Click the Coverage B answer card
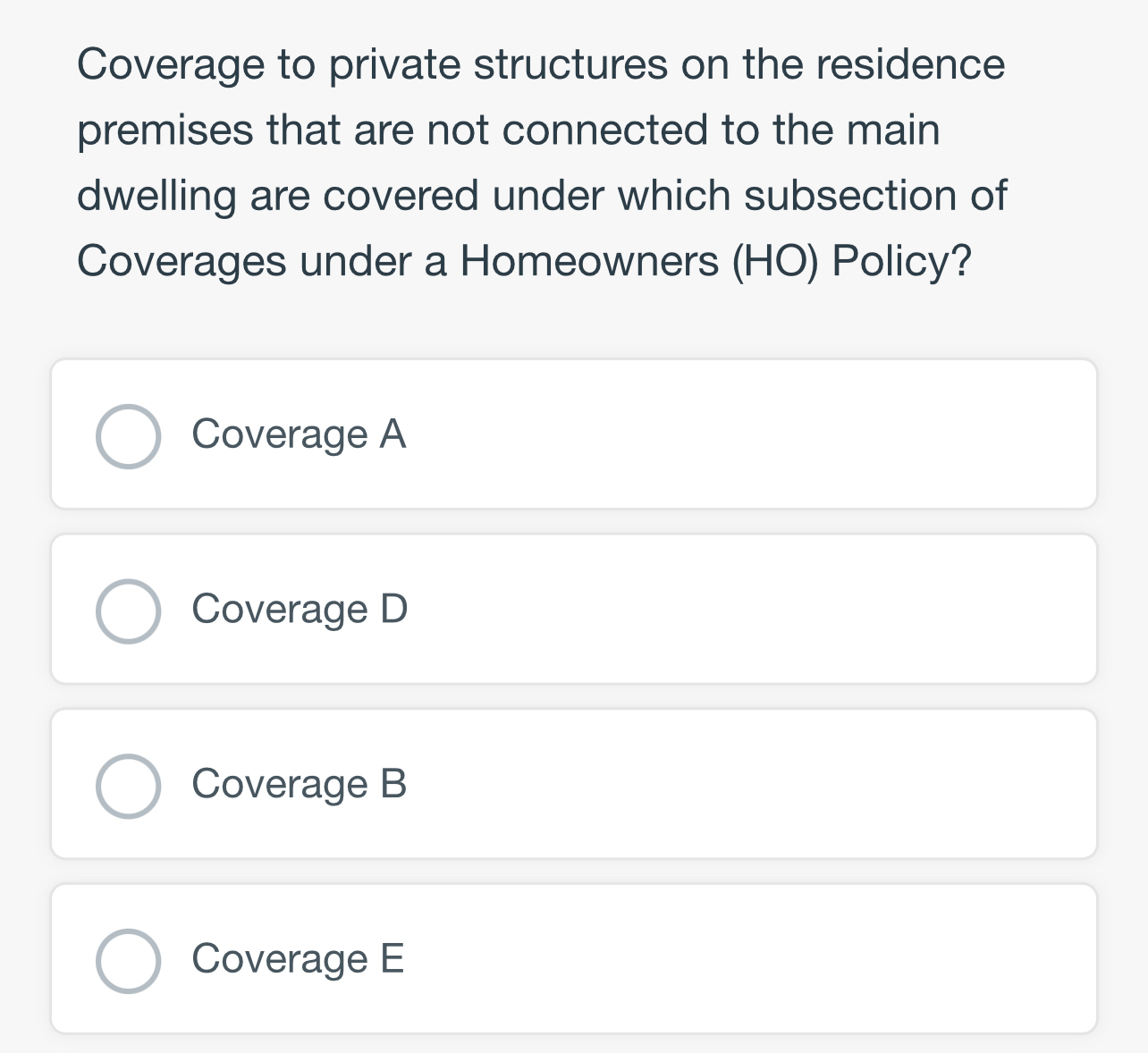1148x1053 pixels. pos(574,782)
